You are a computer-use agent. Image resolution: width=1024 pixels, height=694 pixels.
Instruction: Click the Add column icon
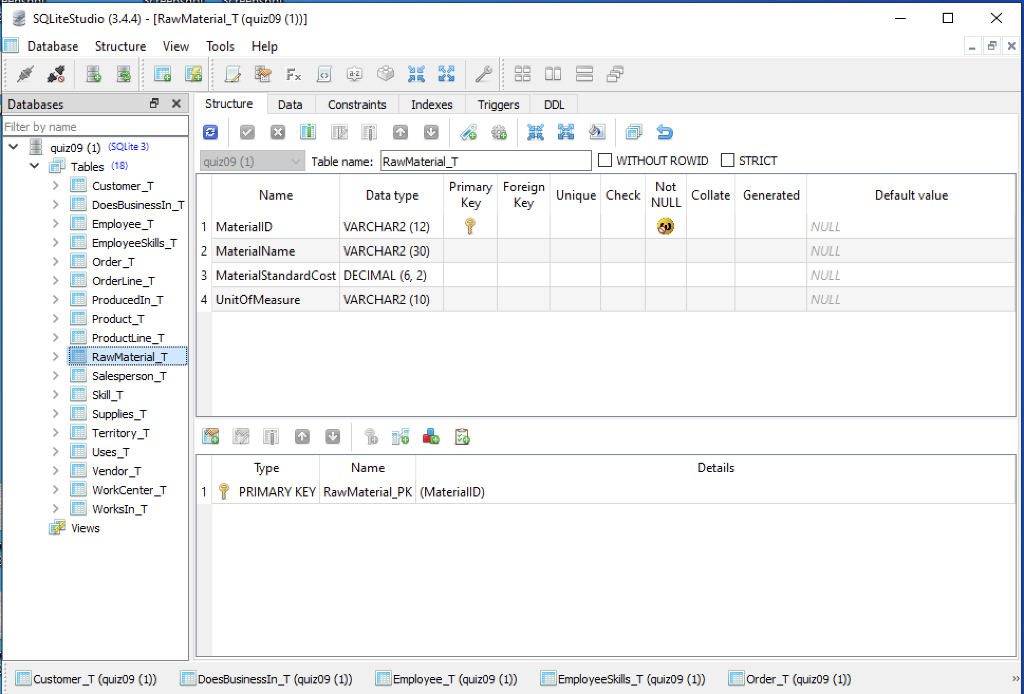[x=308, y=133]
